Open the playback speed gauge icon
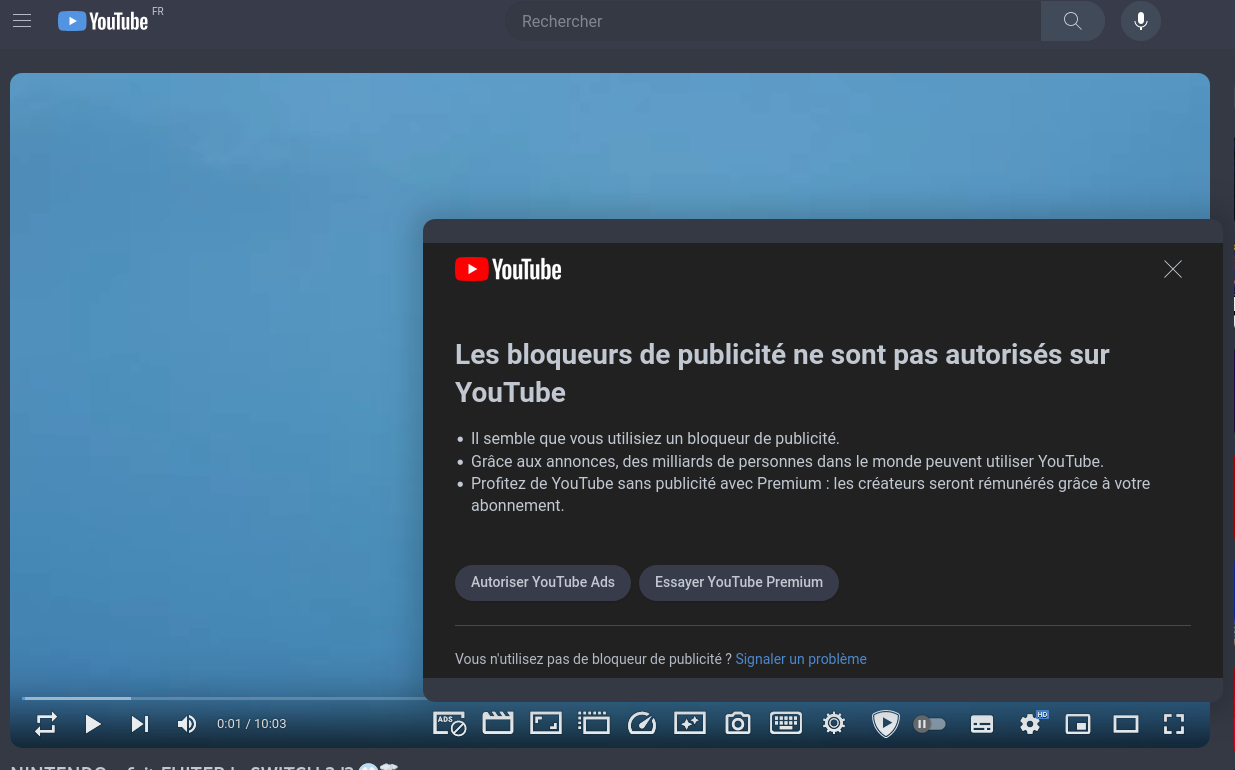Screen dimensions: 1235x770 [641, 724]
